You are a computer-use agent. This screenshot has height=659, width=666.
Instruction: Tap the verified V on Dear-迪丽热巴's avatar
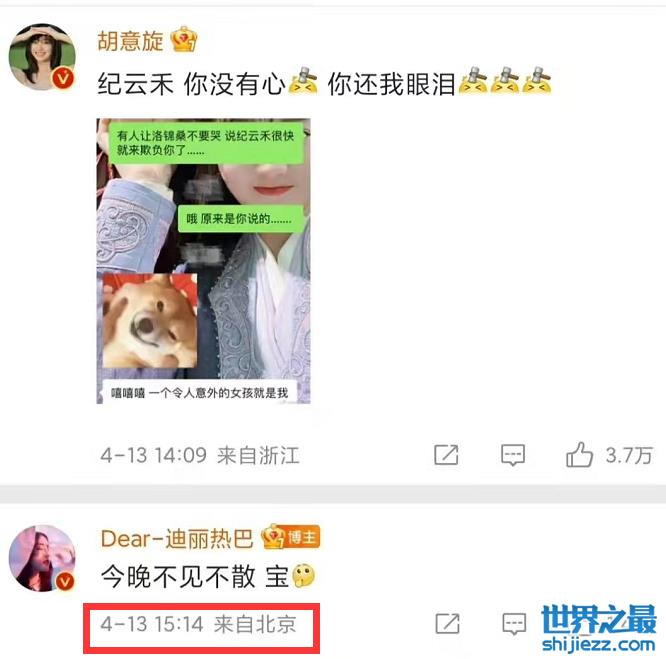pos(64,581)
